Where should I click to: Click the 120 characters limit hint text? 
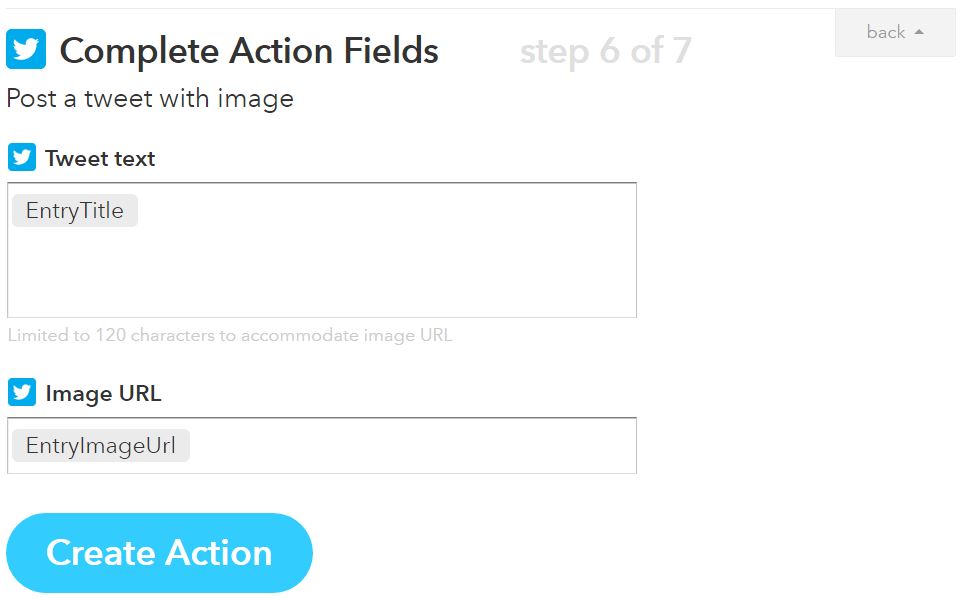coord(230,335)
